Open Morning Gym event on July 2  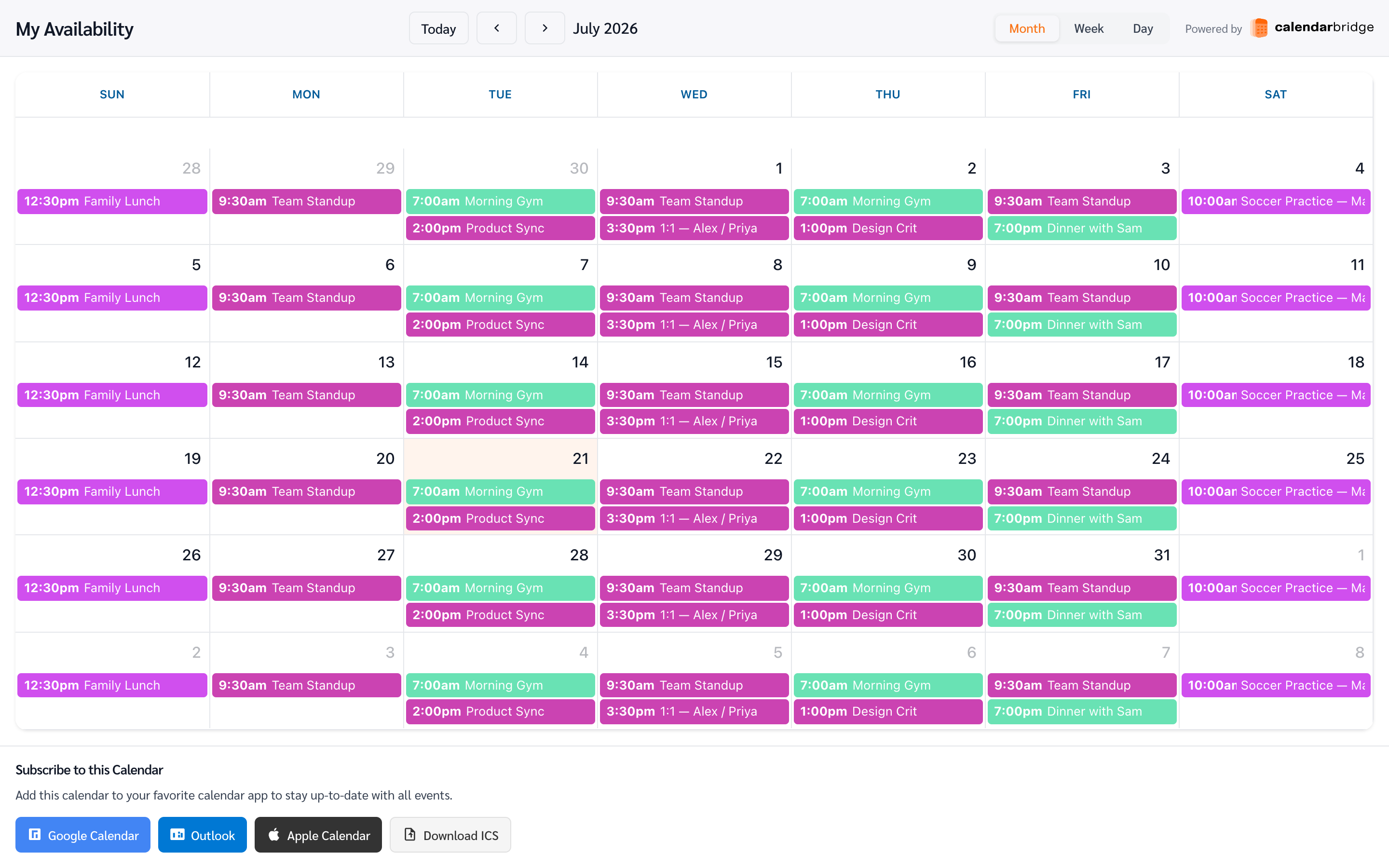(888, 202)
